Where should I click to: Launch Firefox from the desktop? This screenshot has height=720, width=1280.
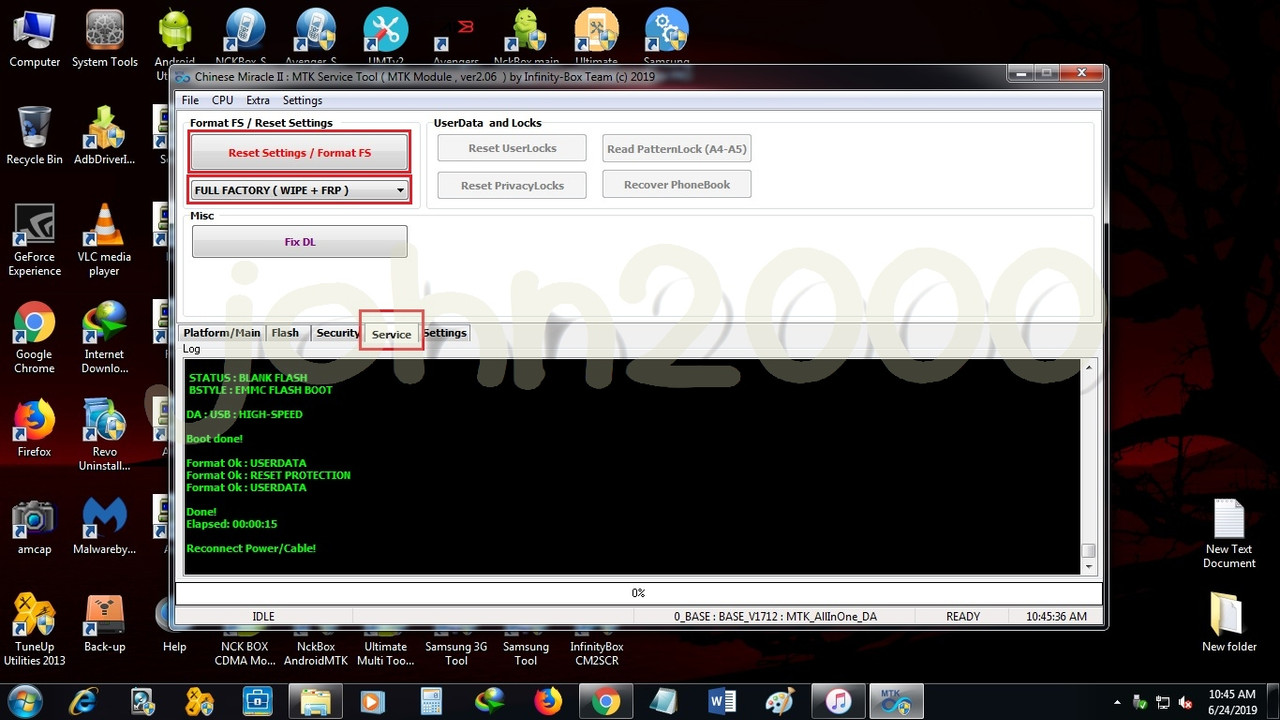point(34,429)
